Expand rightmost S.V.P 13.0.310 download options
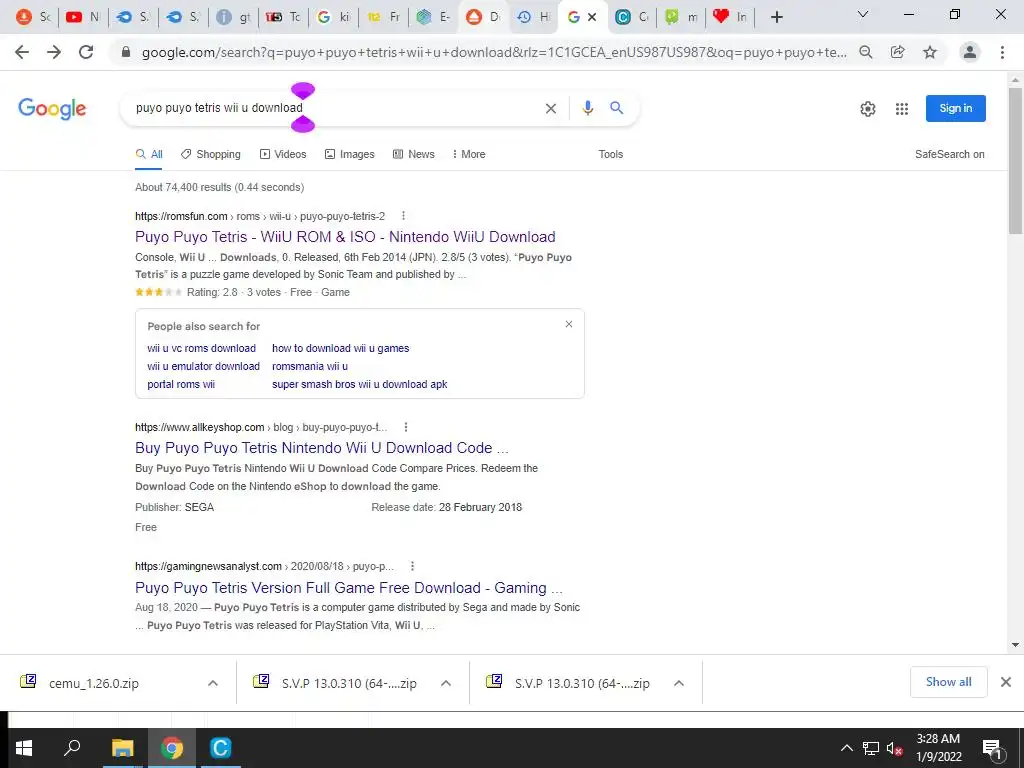Screen dimensions: 1024x768 pos(679,683)
